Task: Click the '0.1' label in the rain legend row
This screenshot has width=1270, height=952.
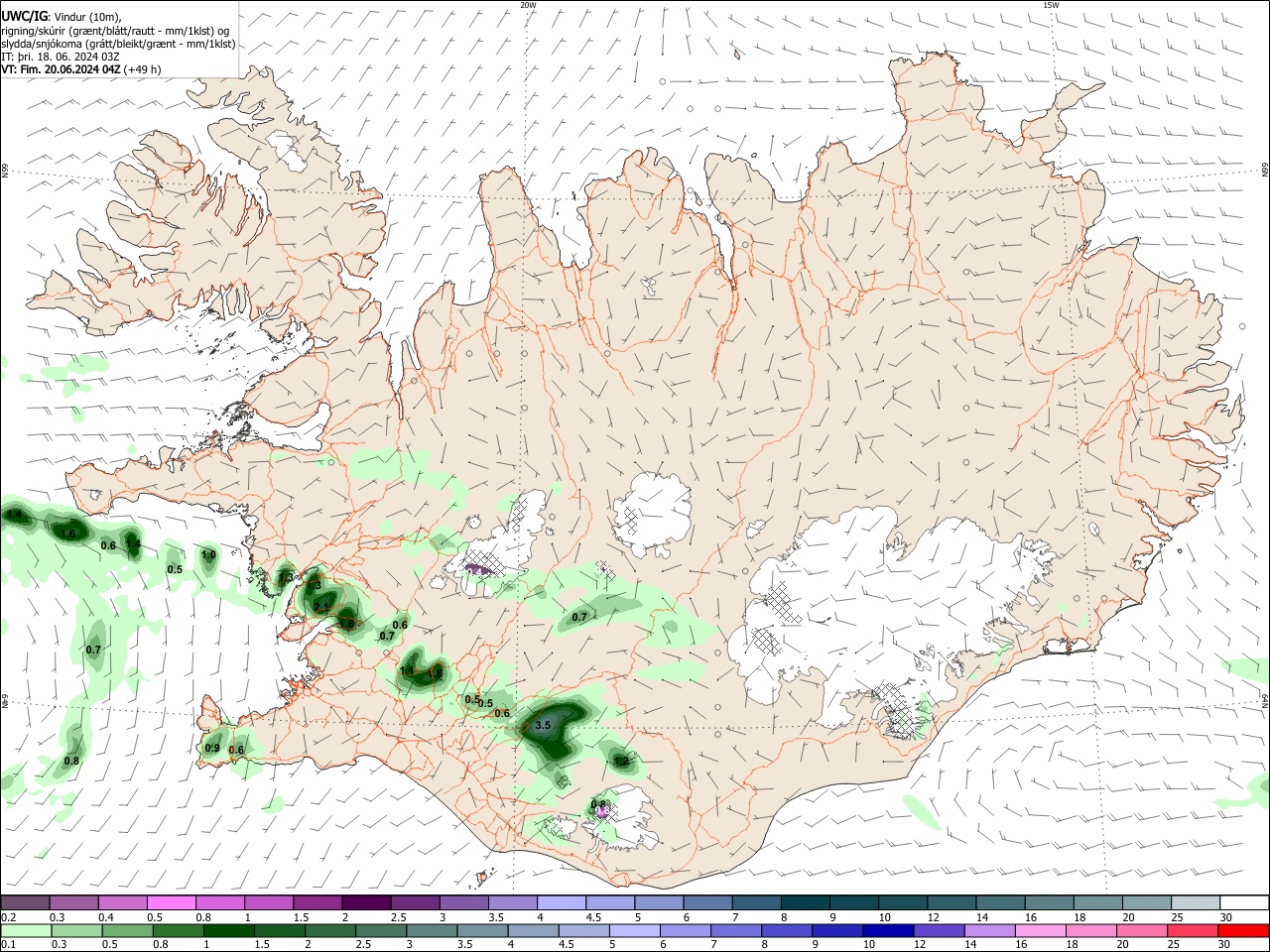Action: point(8,945)
